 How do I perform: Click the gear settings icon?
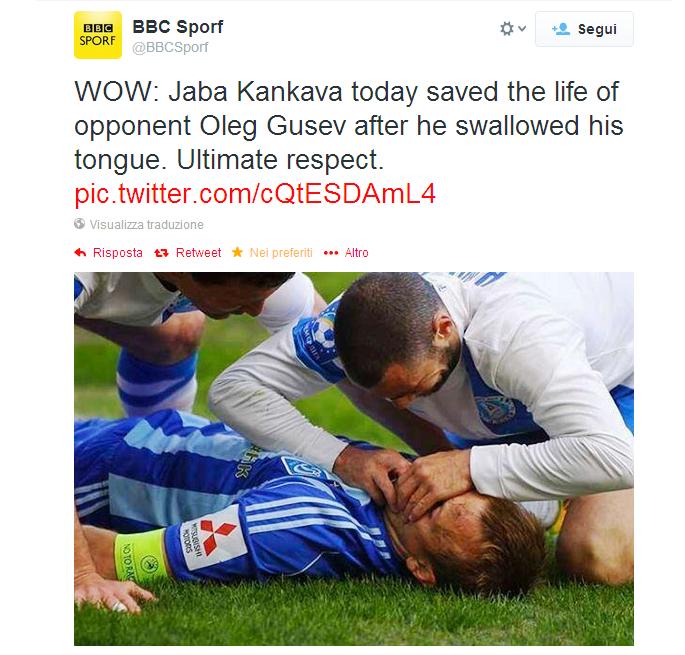[506, 29]
